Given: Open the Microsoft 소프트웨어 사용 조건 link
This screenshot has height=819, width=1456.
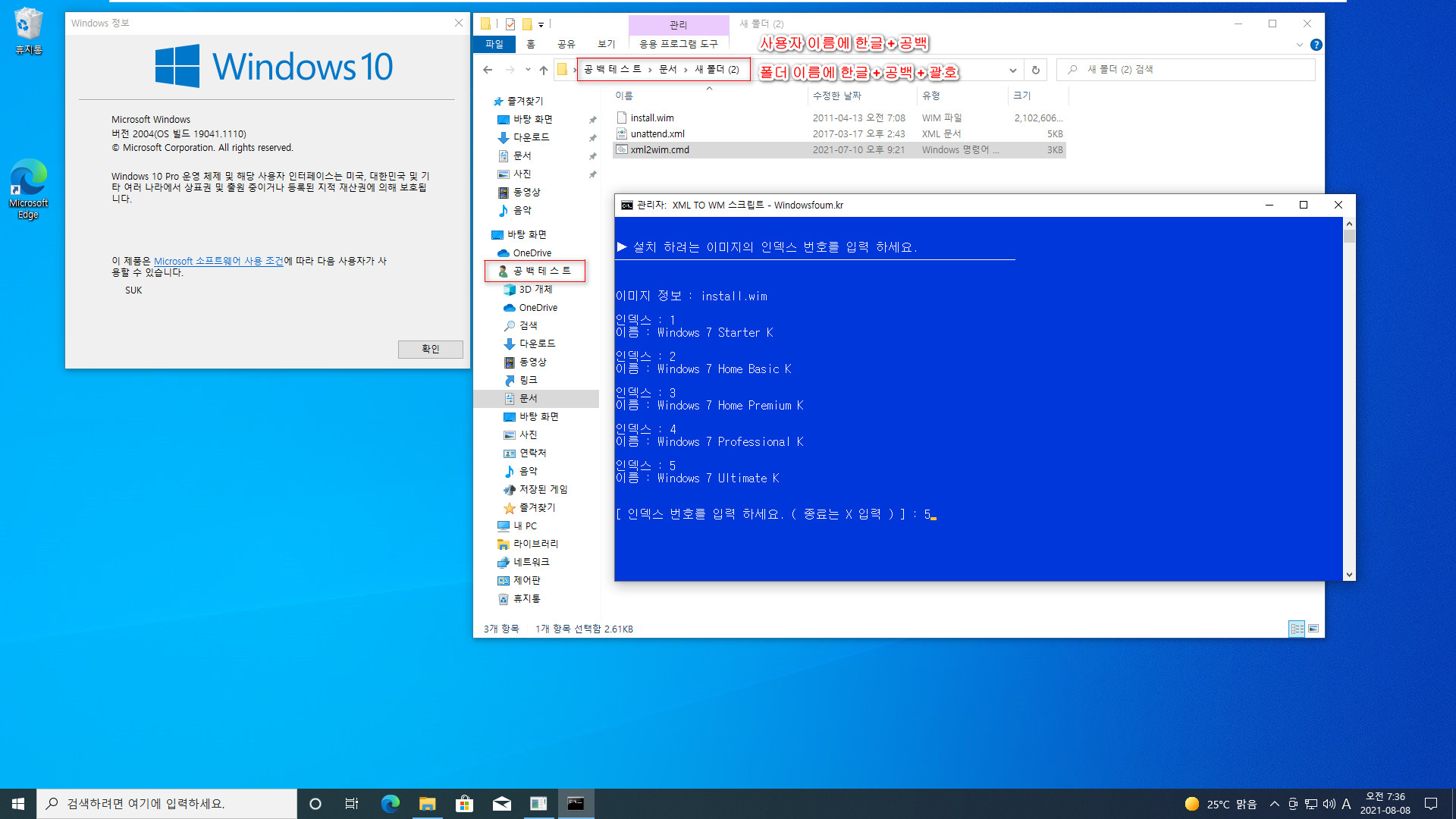Looking at the screenshot, I should click(218, 261).
